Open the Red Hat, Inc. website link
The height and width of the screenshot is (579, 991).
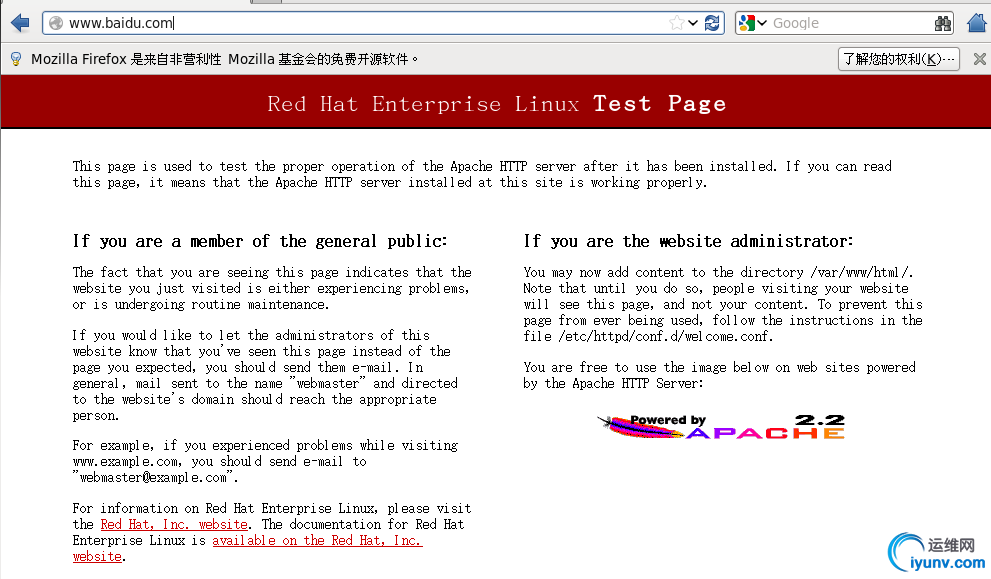tap(174, 524)
